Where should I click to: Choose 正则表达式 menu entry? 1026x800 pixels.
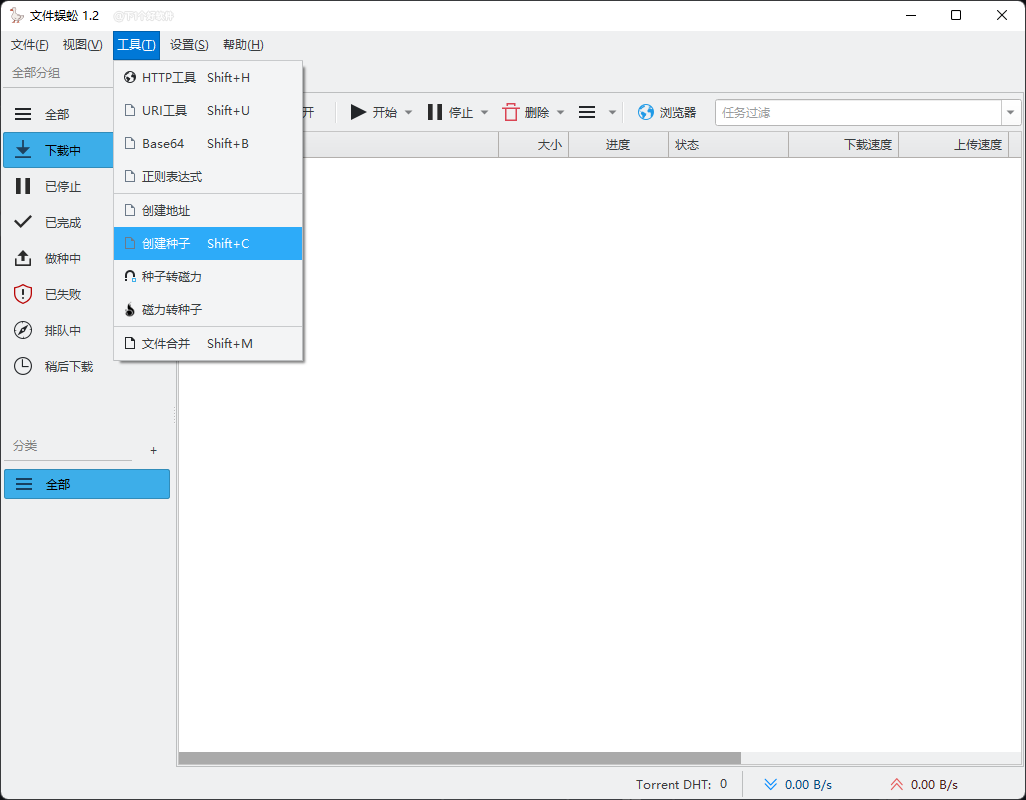(208, 177)
